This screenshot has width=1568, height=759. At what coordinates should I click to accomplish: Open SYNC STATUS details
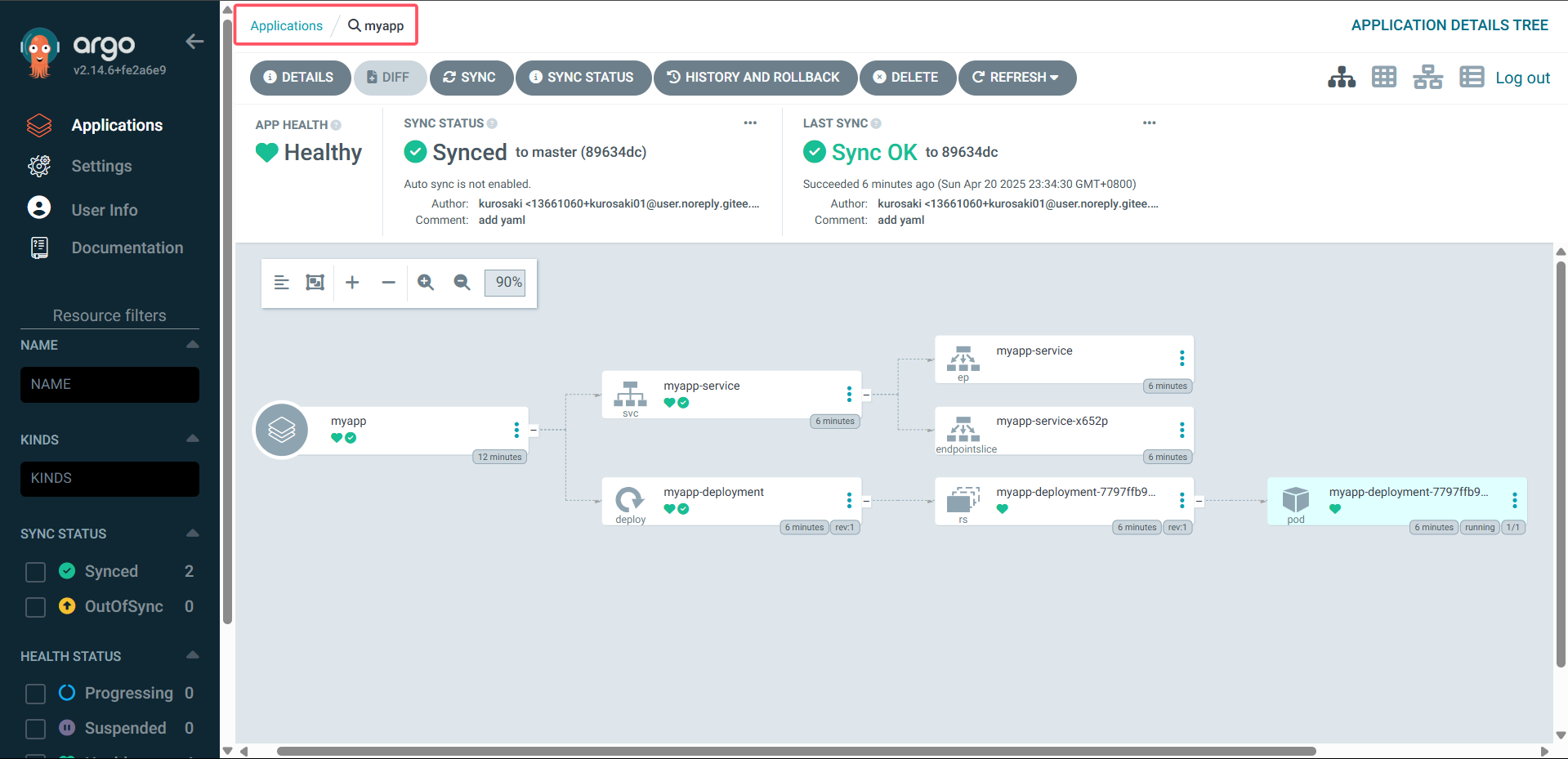pyautogui.click(x=583, y=78)
